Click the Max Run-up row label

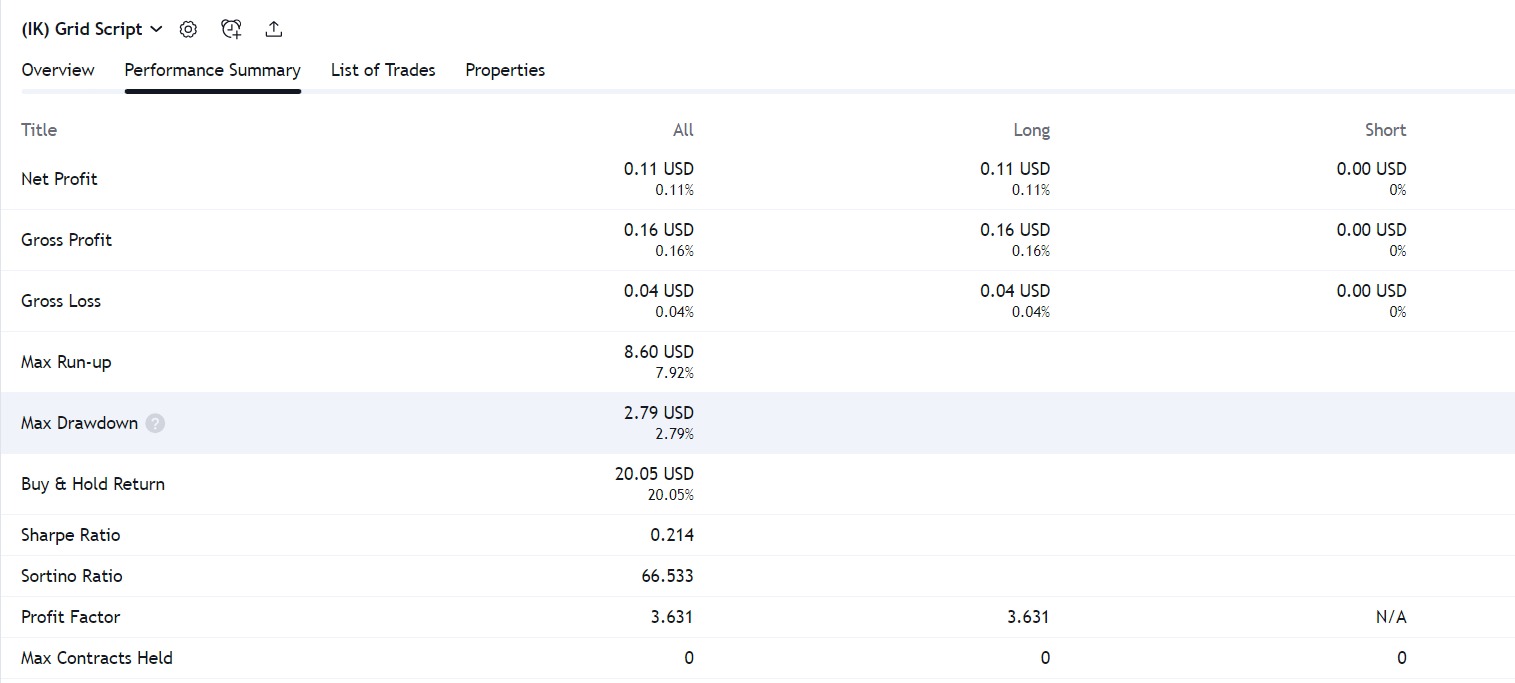(x=66, y=362)
